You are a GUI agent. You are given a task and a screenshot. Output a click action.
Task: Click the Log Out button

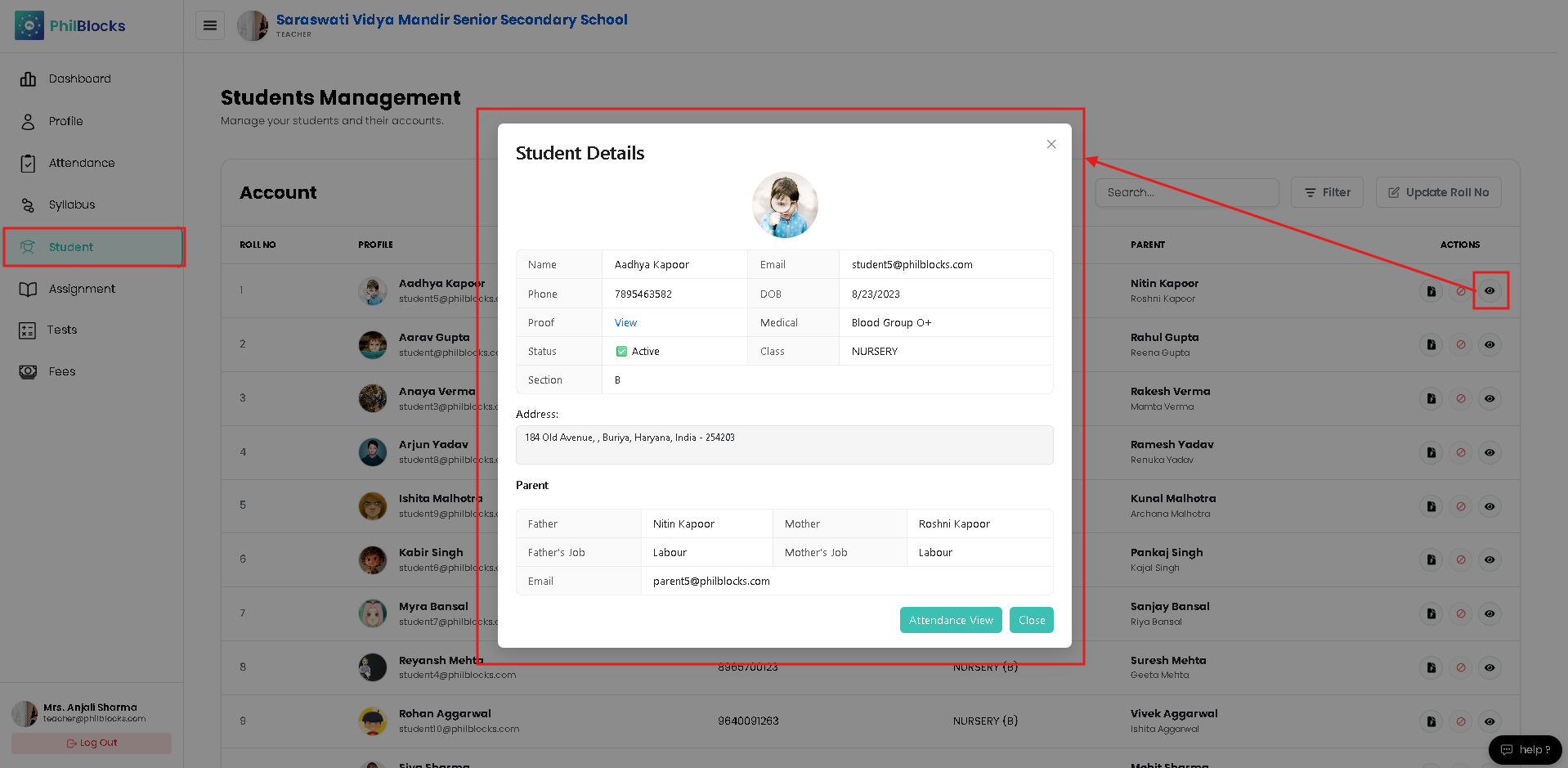coord(92,743)
